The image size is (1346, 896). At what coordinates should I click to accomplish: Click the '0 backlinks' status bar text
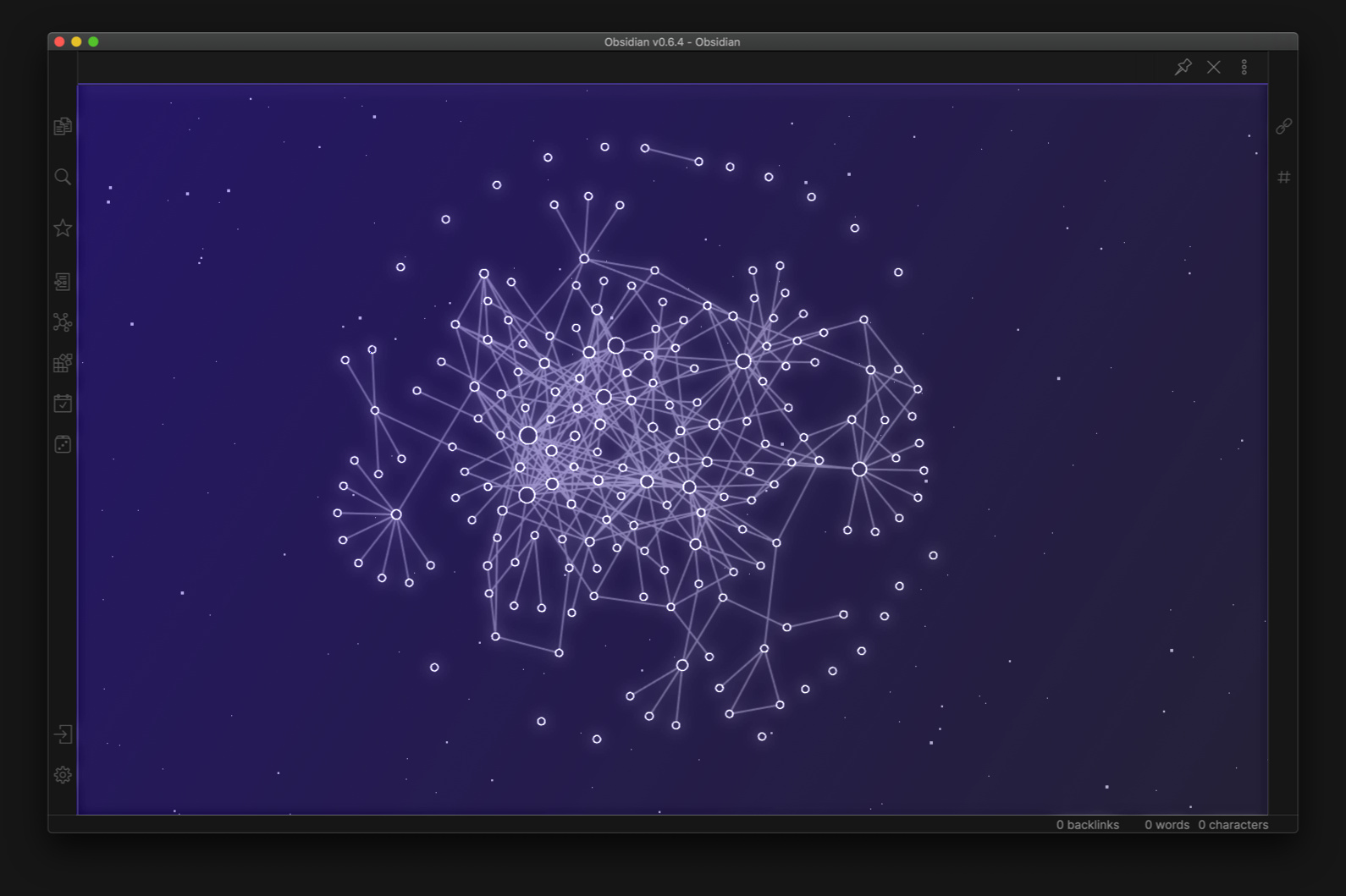(1087, 825)
